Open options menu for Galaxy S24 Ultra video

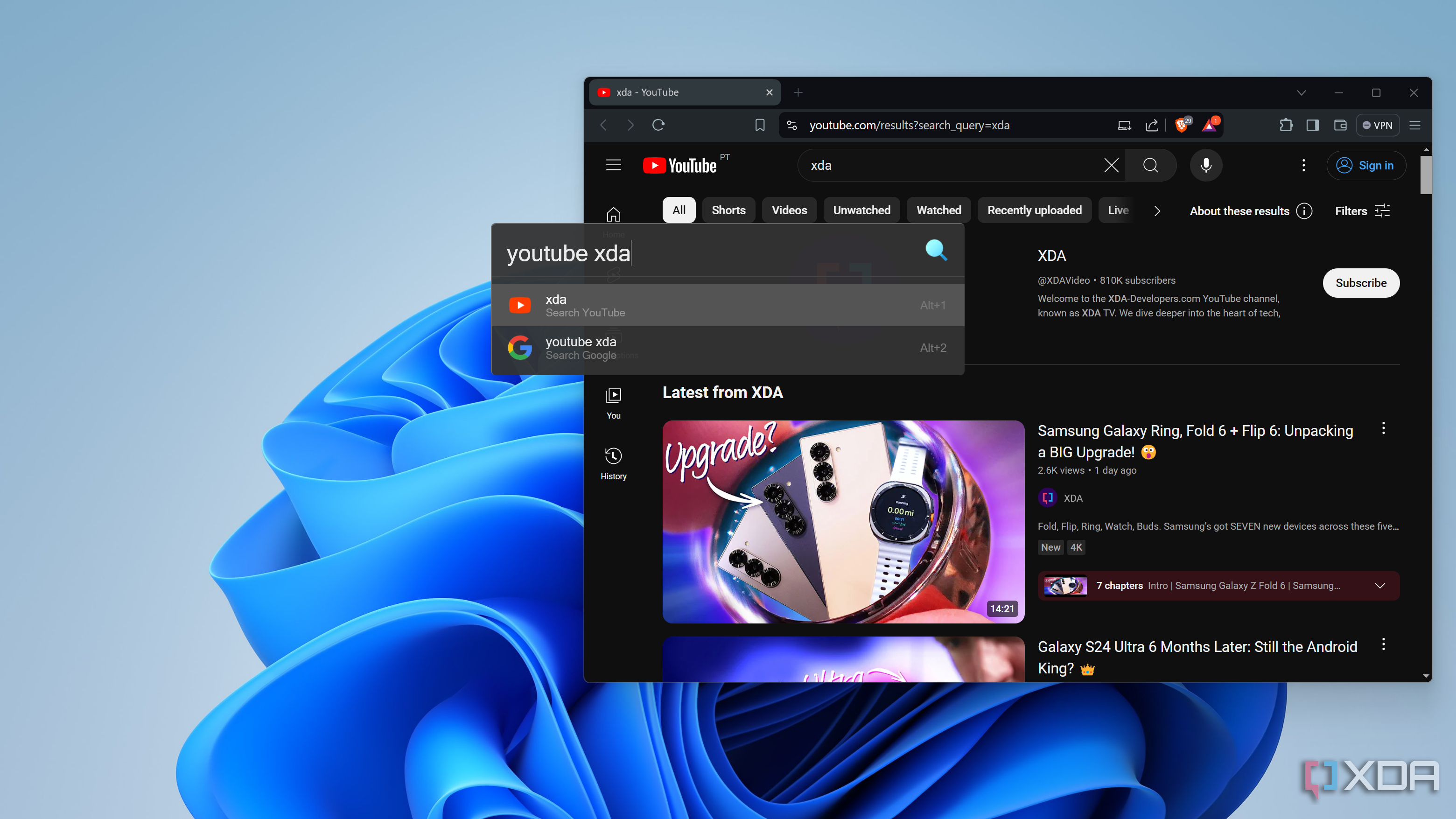coord(1383,644)
